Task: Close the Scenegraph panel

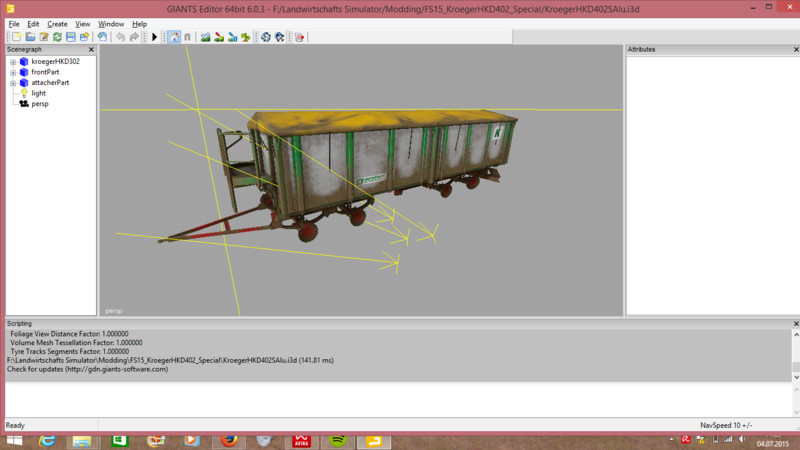Action: tap(91, 49)
